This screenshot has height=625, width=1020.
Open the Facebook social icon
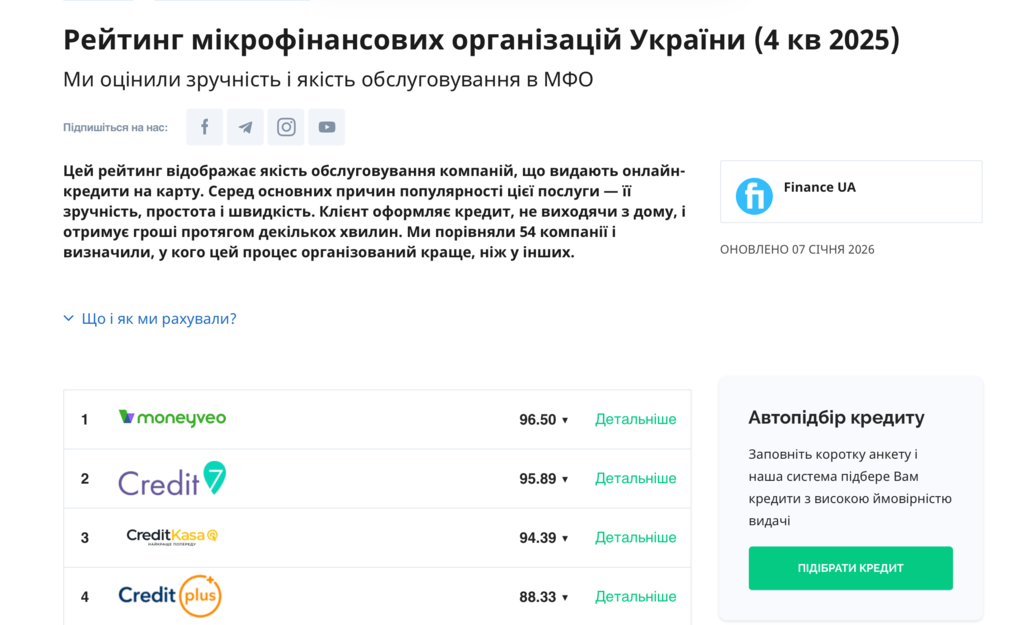pos(204,127)
